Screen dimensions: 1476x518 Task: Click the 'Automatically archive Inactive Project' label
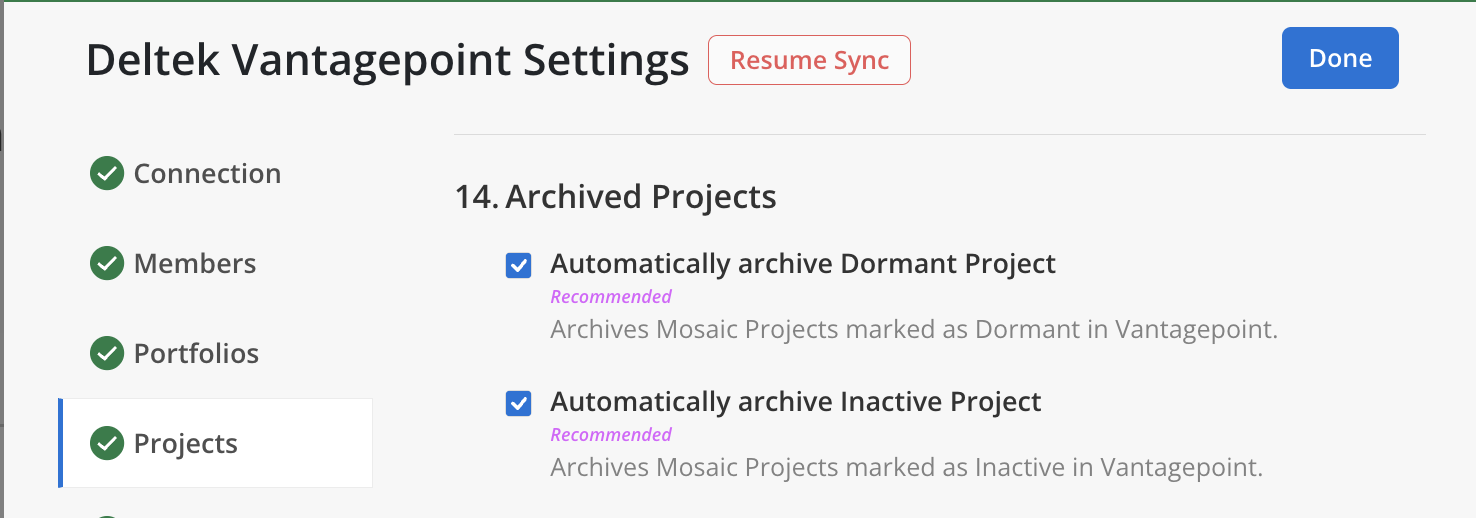(796, 402)
